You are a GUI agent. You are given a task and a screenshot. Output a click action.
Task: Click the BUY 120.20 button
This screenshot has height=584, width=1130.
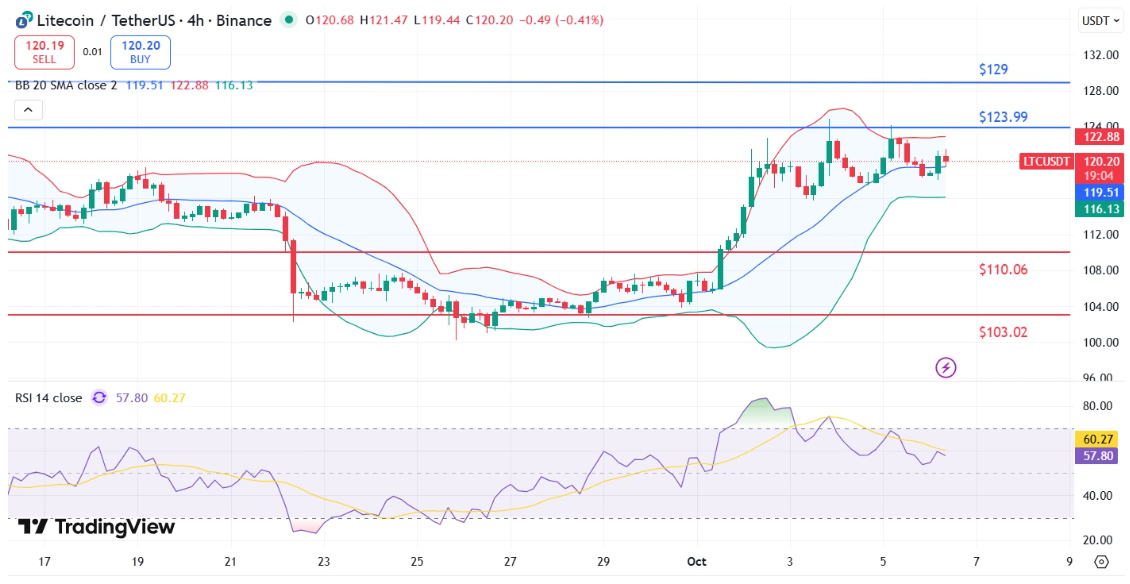[142, 52]
